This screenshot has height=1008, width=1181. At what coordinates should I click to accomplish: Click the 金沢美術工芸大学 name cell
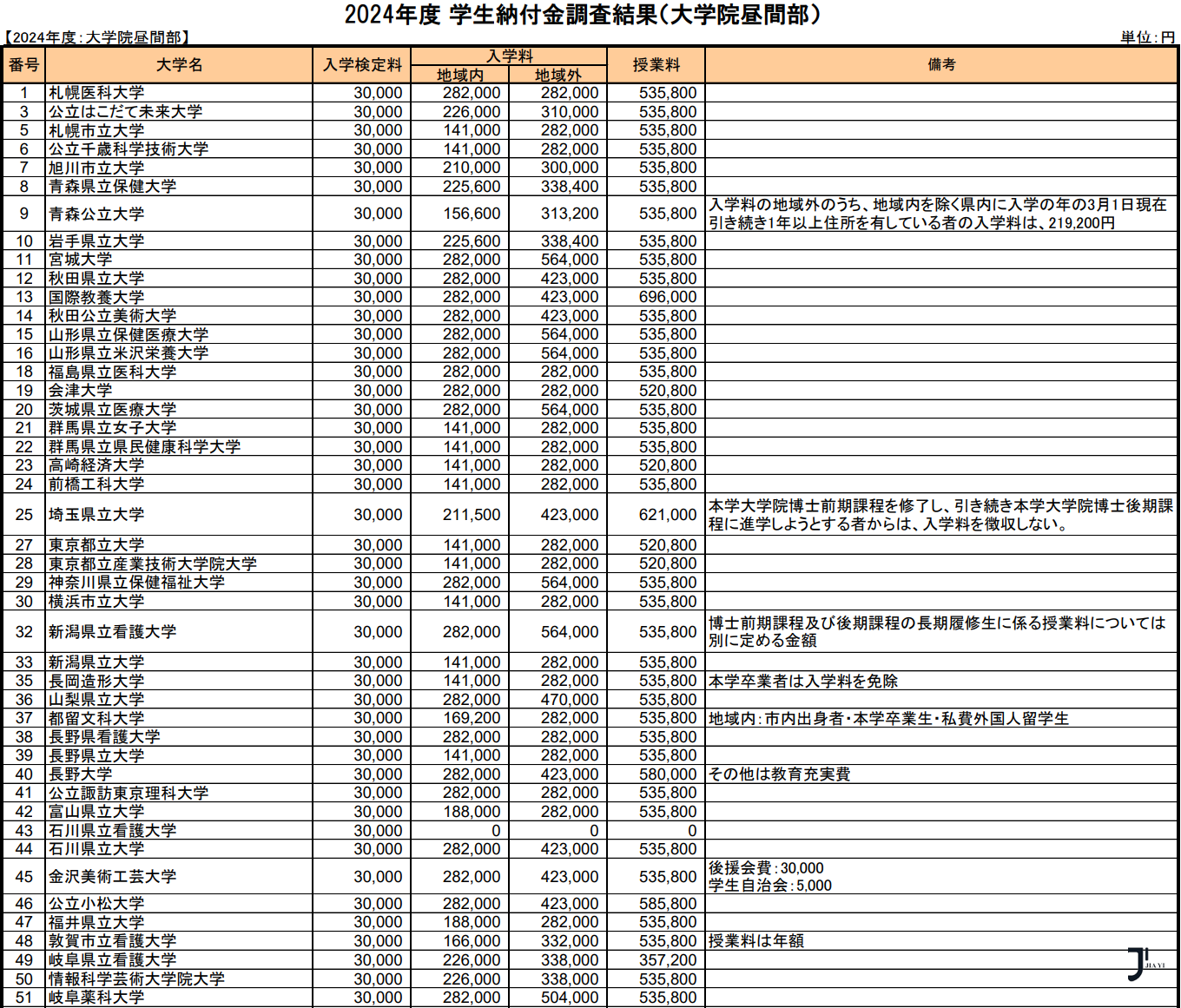click(112, 877)
